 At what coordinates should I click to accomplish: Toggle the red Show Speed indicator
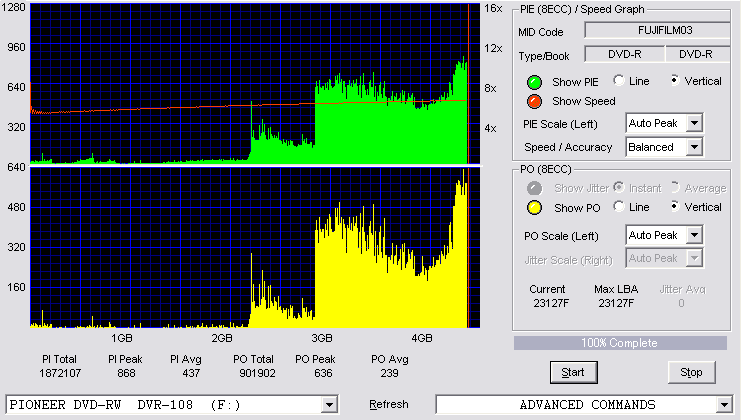[x=534, y=101]
